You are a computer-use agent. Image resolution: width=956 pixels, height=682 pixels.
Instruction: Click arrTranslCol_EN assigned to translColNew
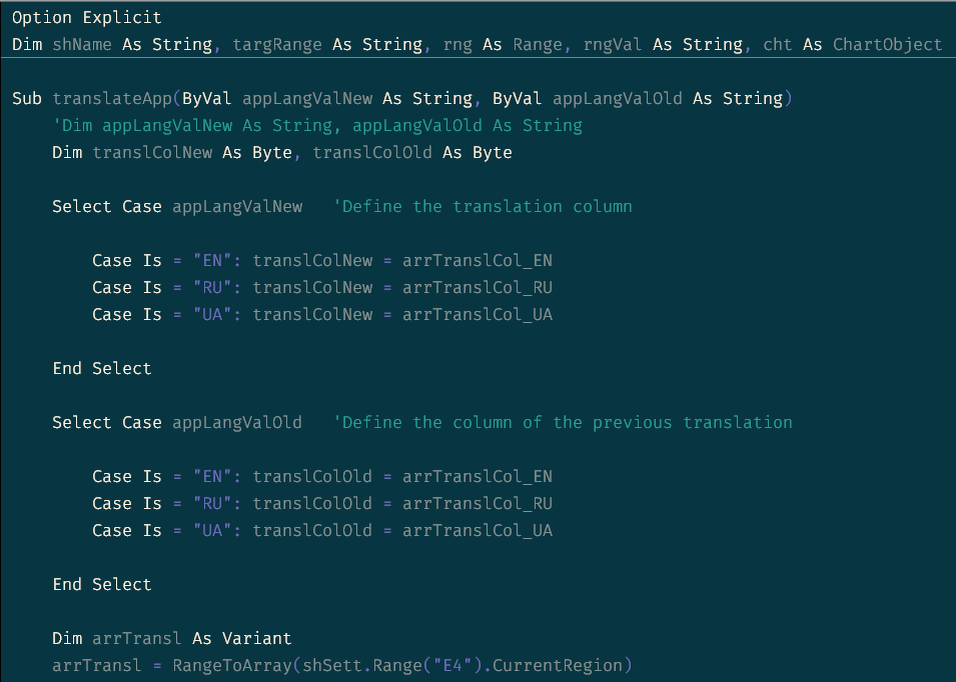[x=477, y=261]
